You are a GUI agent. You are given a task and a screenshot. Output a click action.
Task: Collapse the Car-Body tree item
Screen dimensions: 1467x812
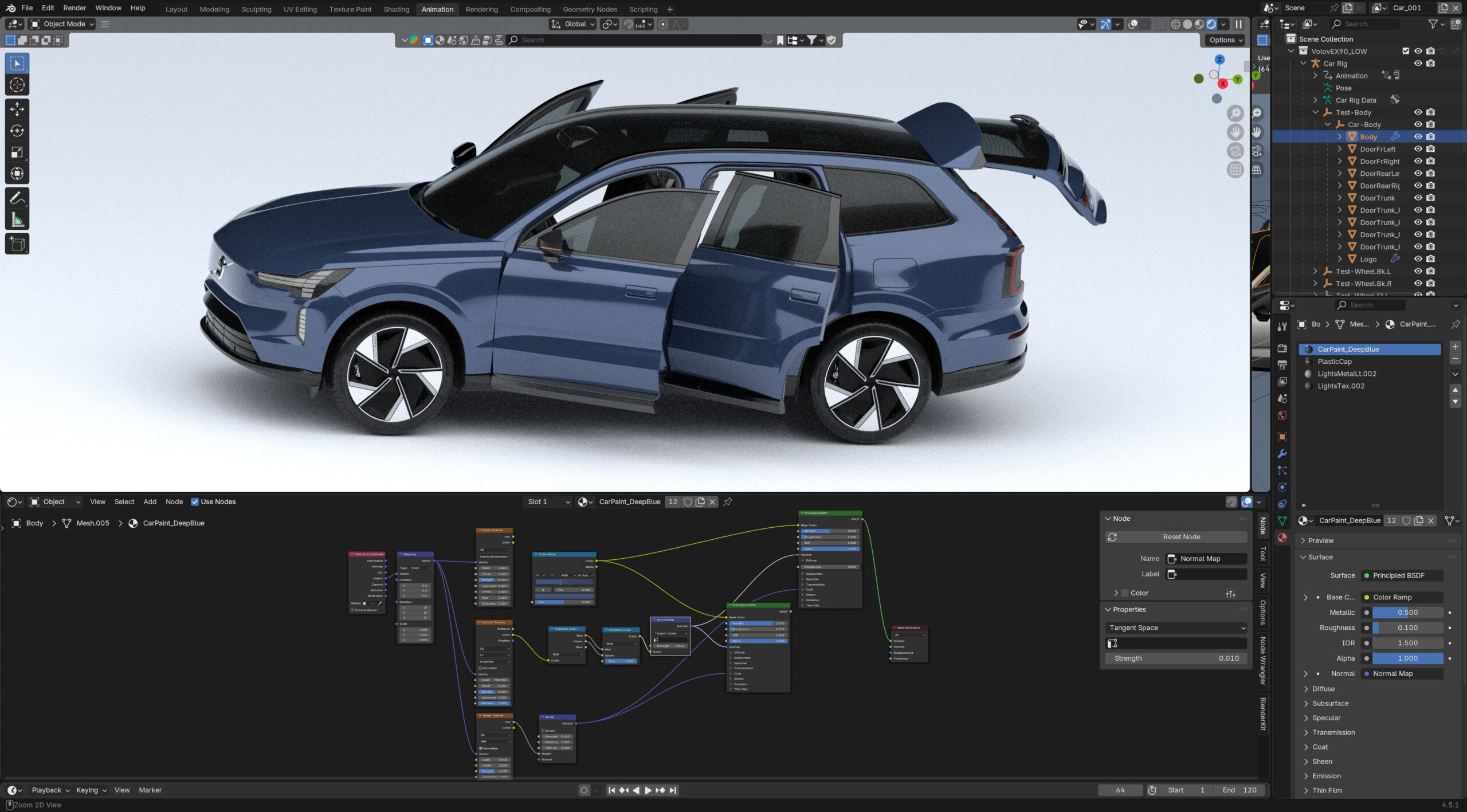tap(1328, 124)
